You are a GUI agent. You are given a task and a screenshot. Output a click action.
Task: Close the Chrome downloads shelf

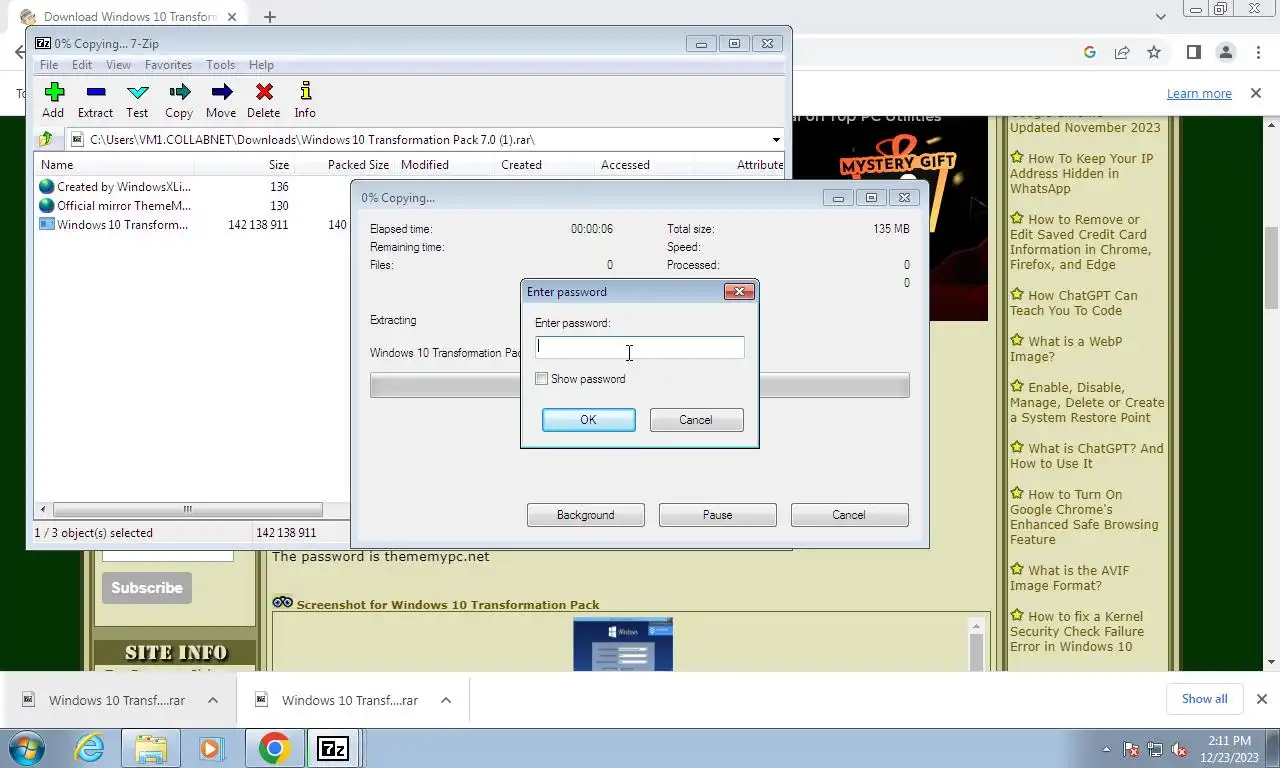click(x=1262, y=699)
